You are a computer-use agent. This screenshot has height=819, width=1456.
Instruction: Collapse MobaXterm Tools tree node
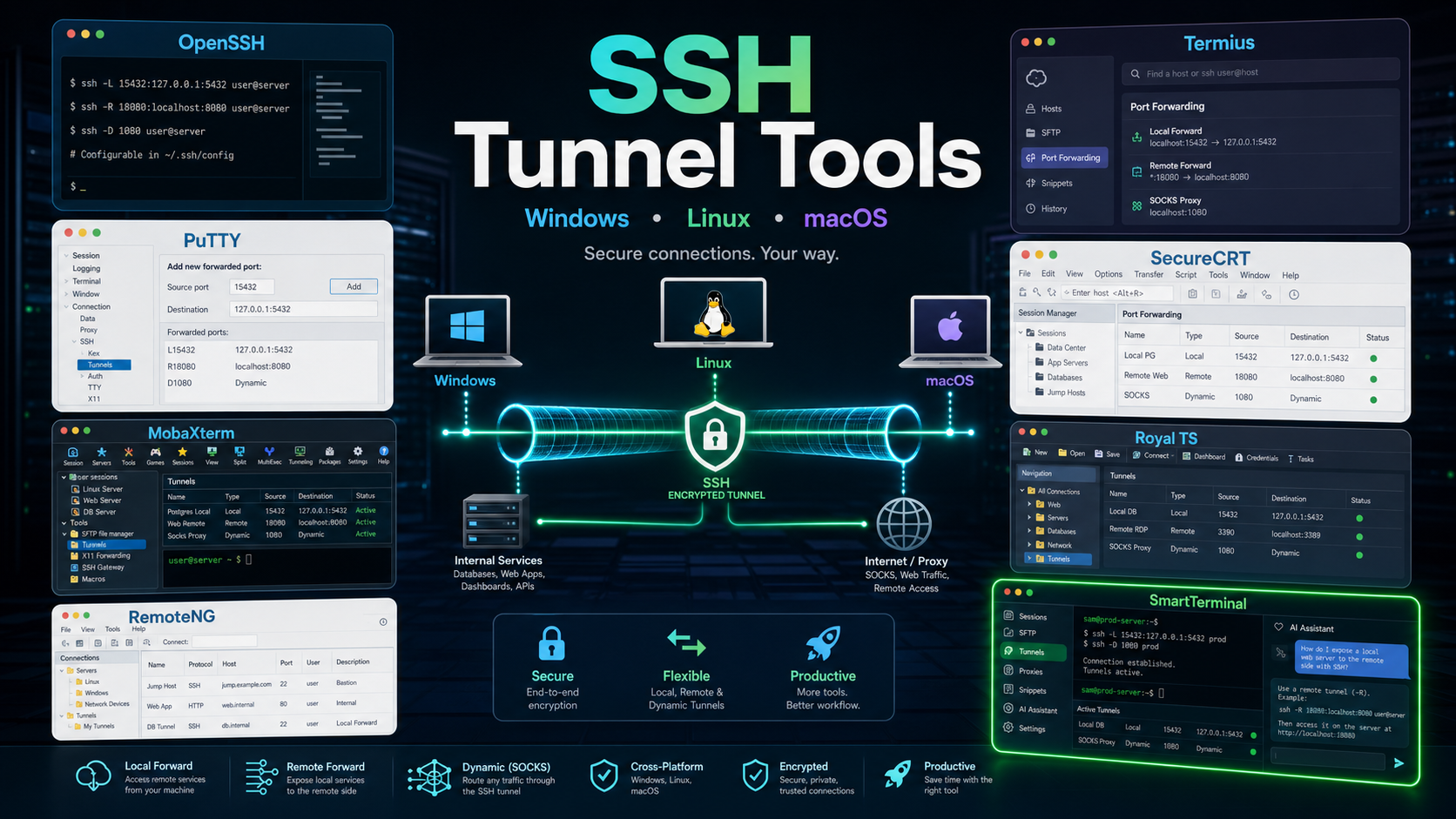[x=64, y=523]
